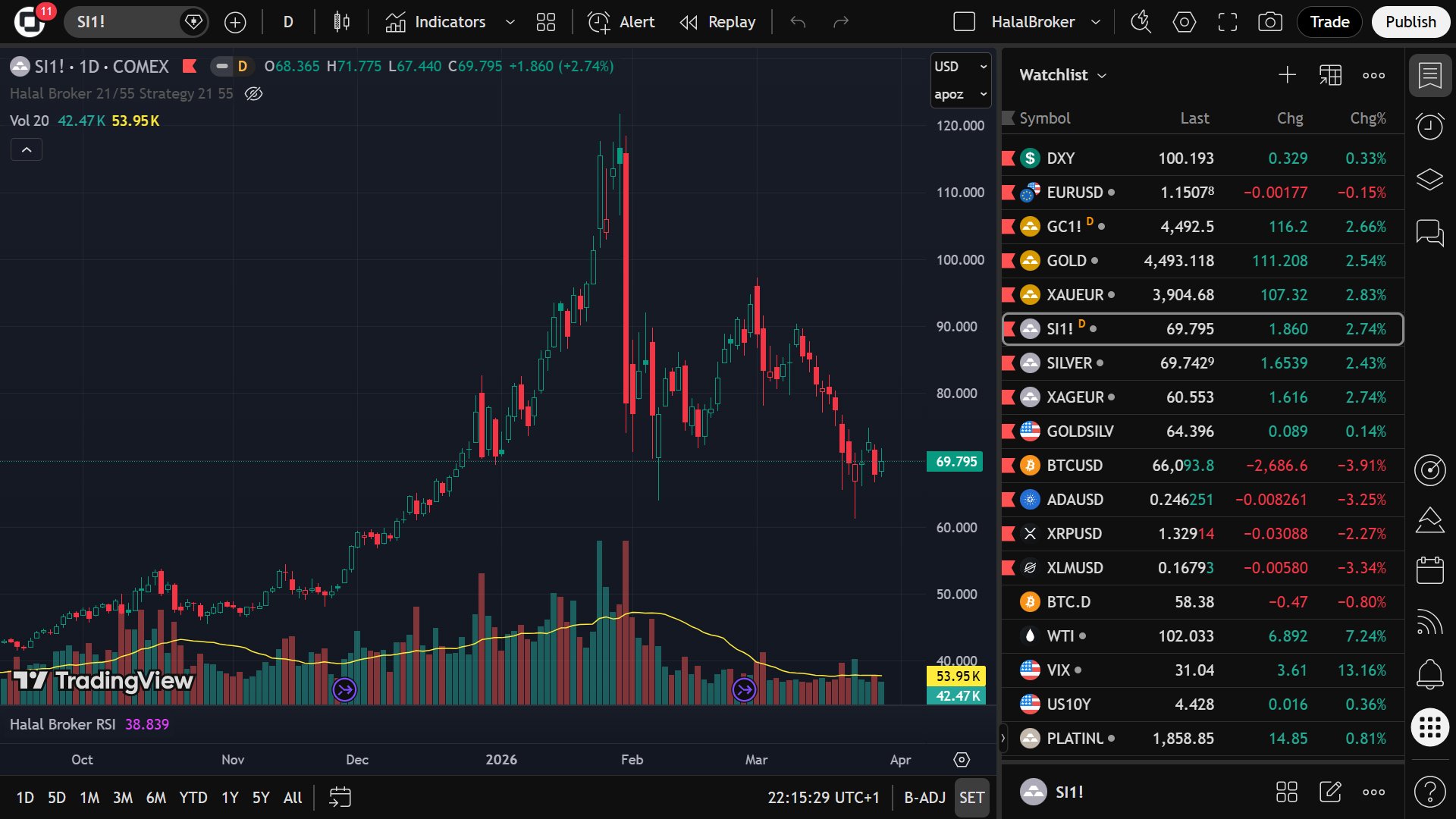Enter fullscreen mode
Viewport: 1456px width, 819px height.
point(1227,22)
